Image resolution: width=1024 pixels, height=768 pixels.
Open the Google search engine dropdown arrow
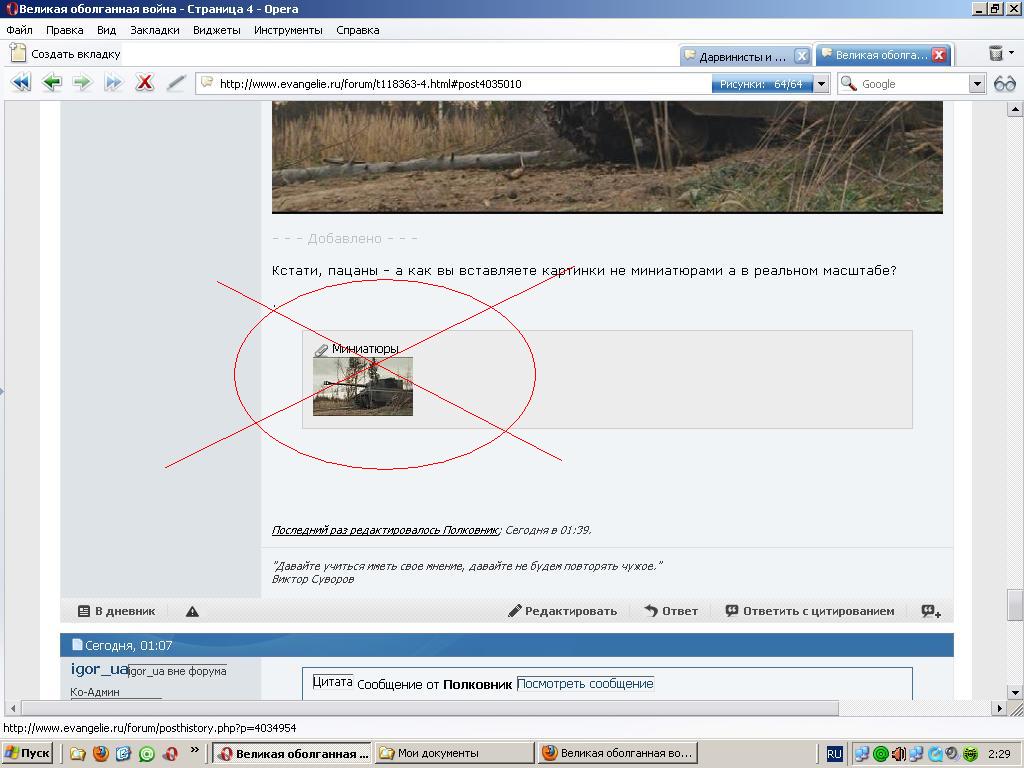click(977, 84)
